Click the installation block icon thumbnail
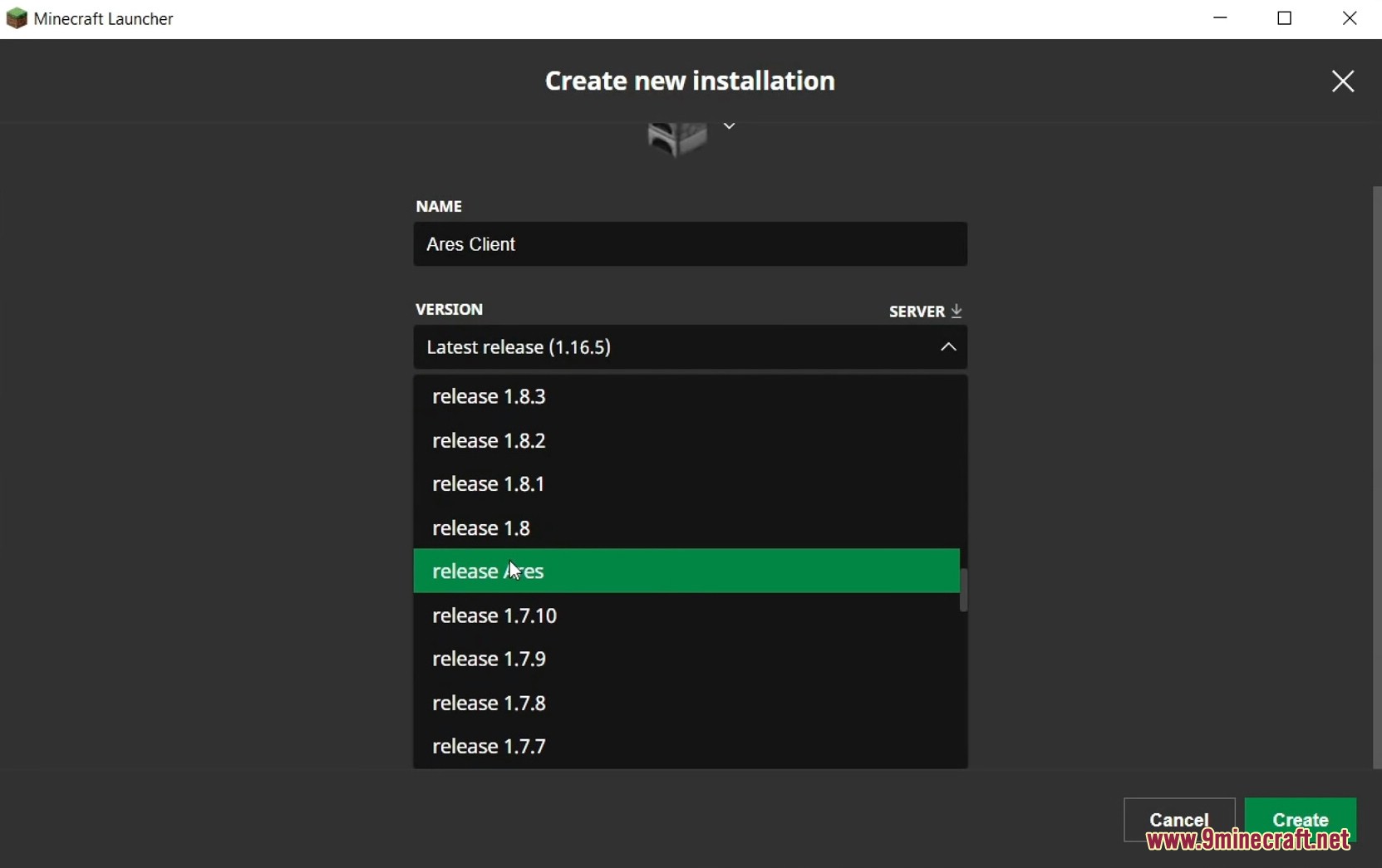This screenshot has height=868, width=1382. coord(677,140)
